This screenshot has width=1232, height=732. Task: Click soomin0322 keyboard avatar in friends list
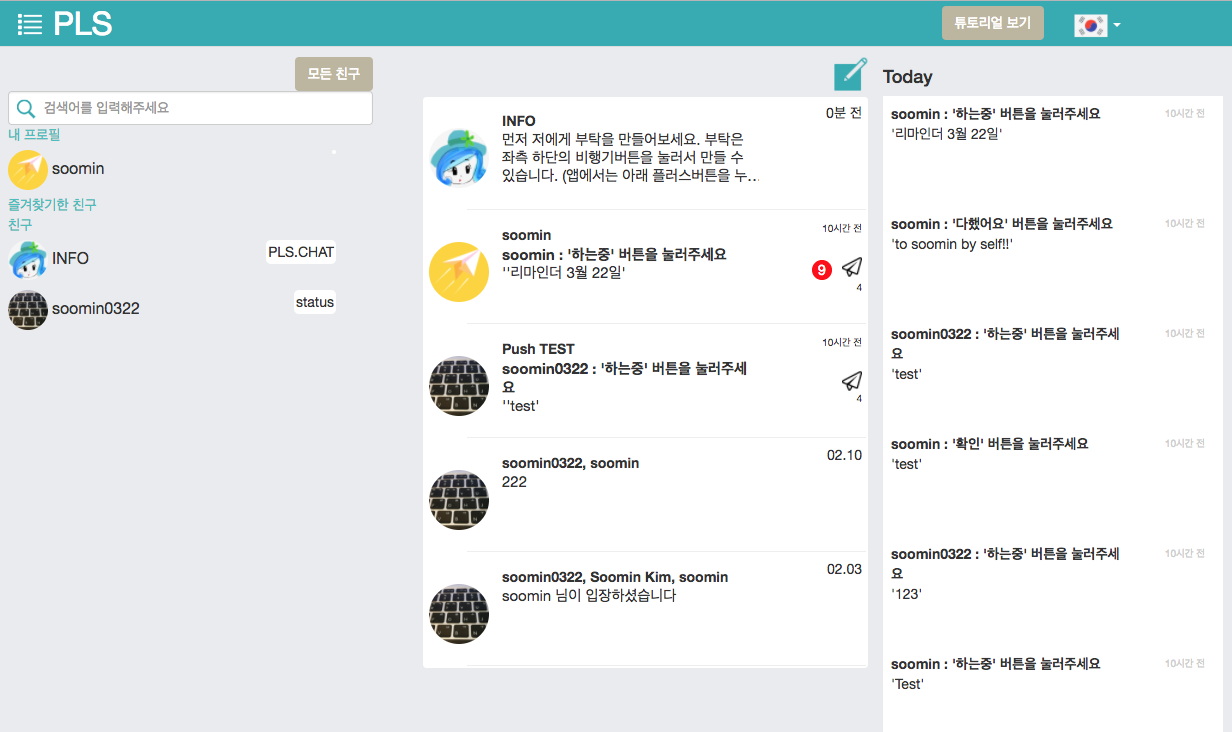tap(28, 309)
